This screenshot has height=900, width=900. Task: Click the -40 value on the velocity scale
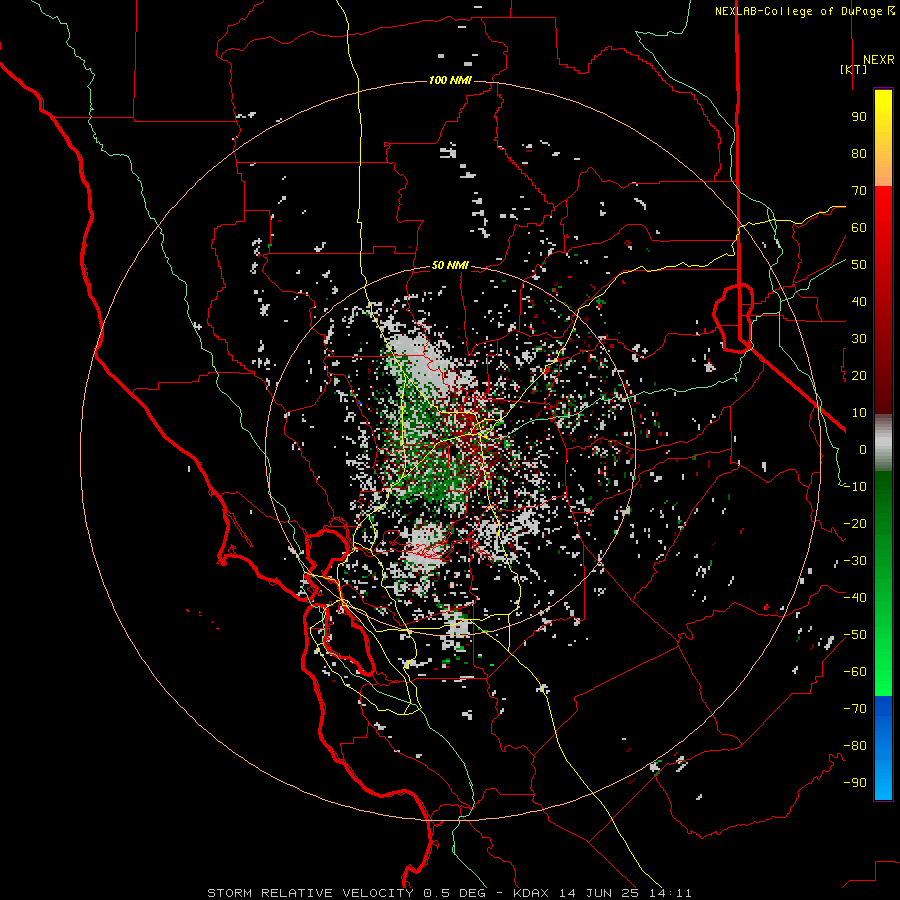pyautogui.click(x=855, y=598)
